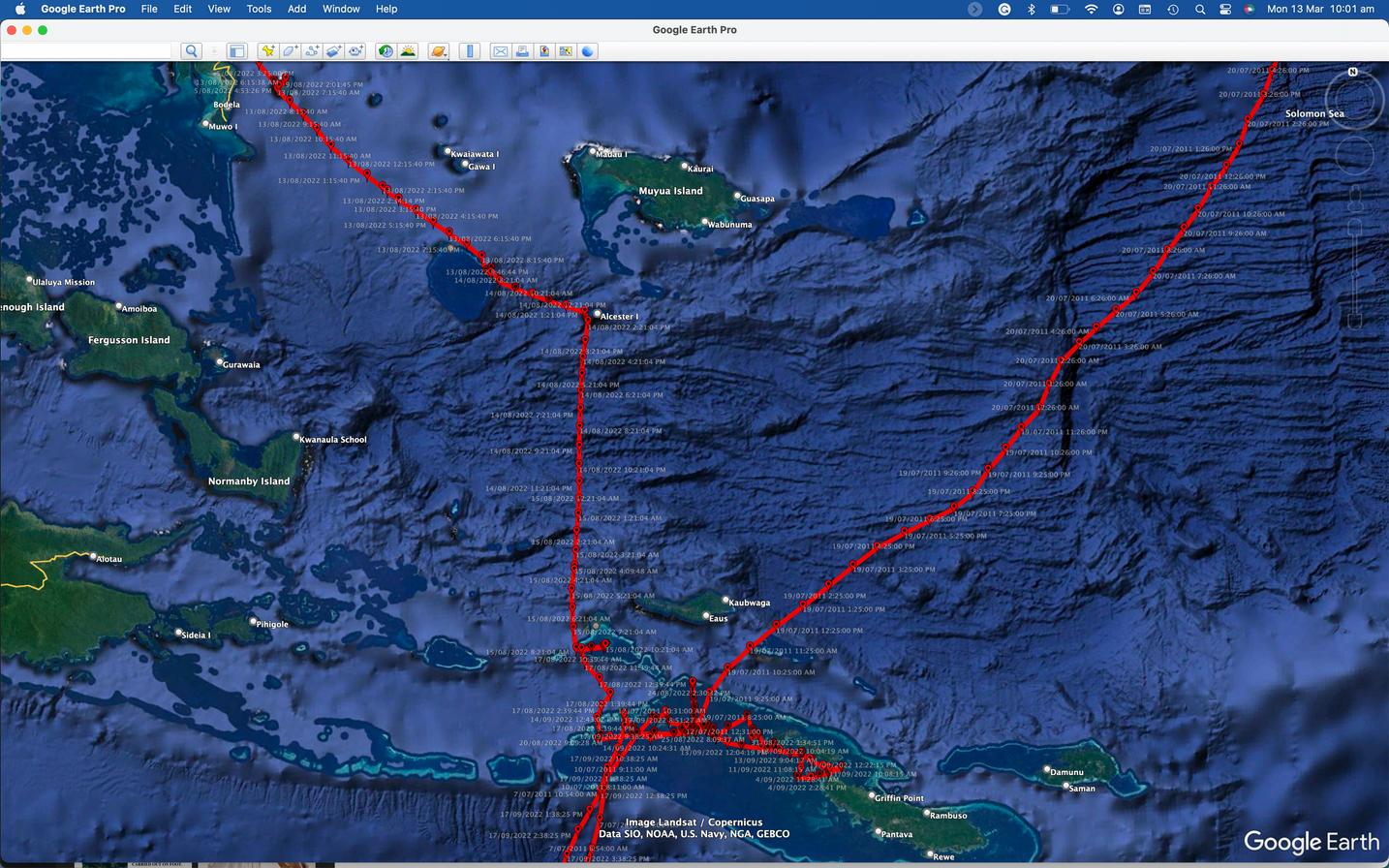Click the Solomon Sea label
This screenshot has width=1389, height=868.
pos(1314,113)
